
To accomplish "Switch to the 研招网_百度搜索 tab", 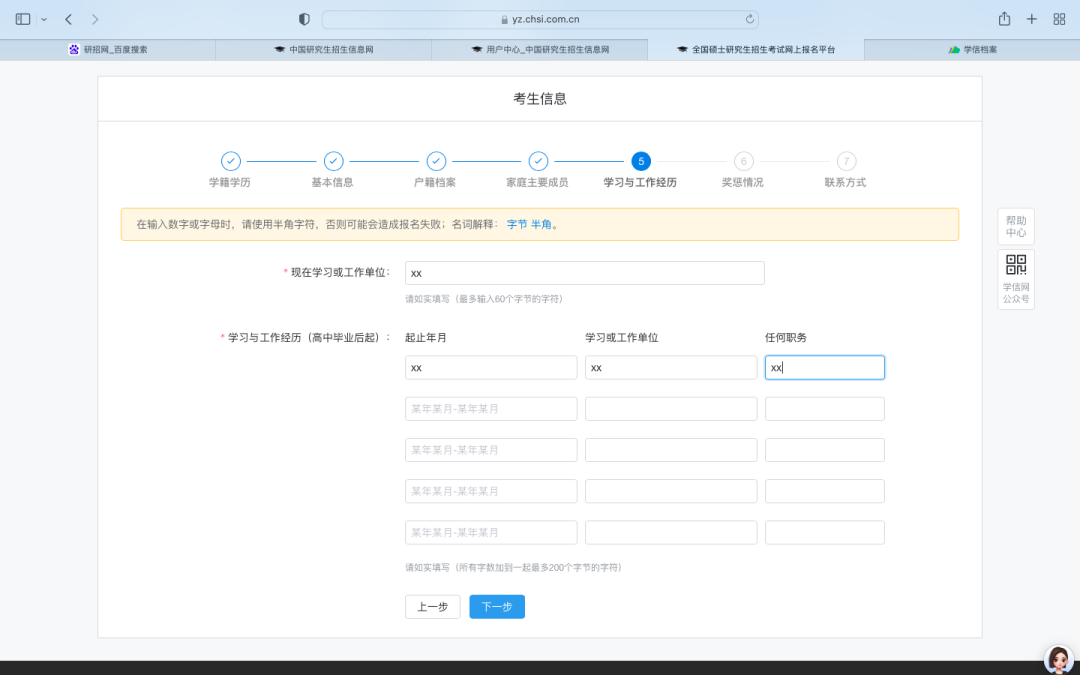I will tap(108, 49).
